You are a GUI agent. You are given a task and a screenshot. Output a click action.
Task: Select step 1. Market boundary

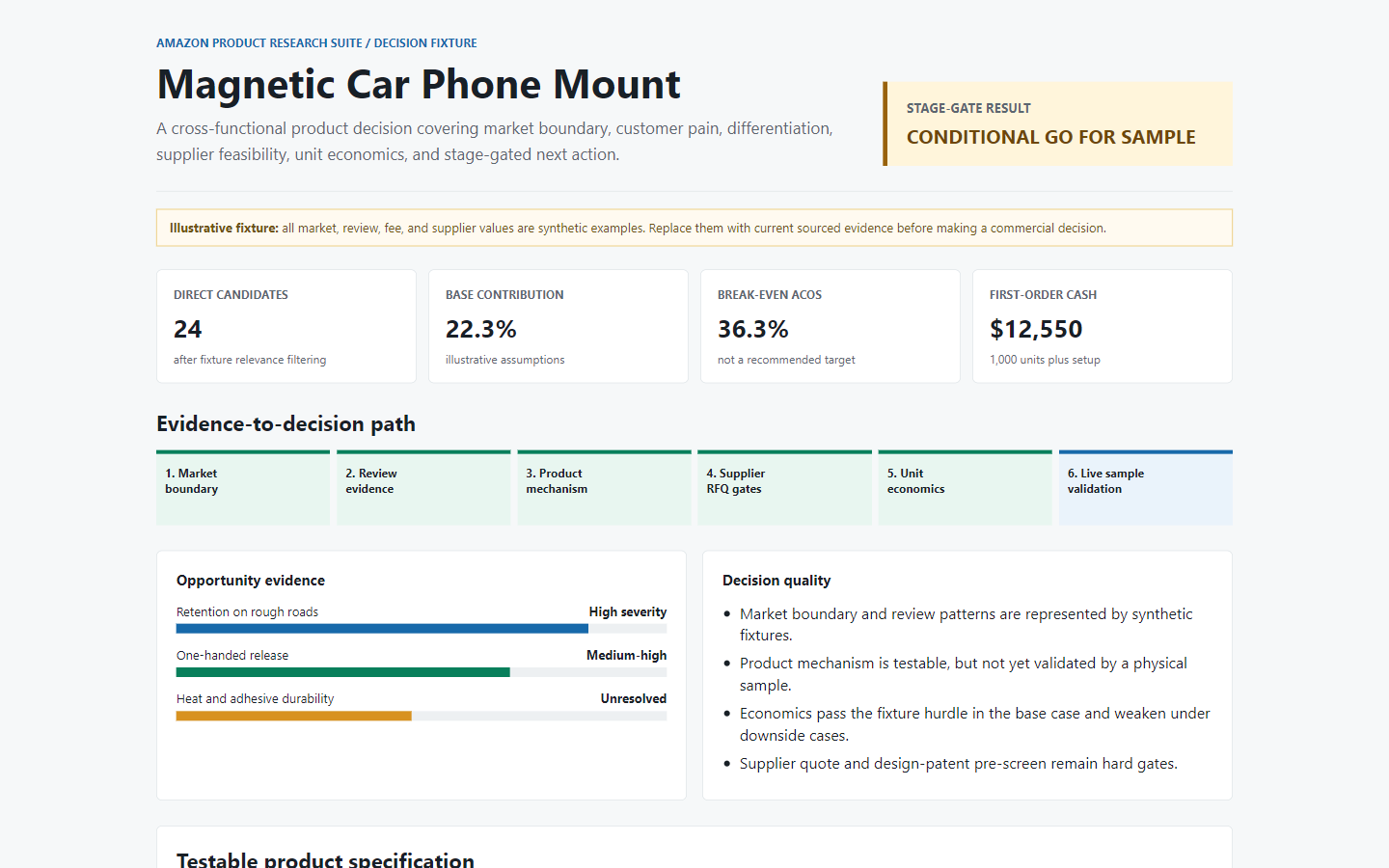point(243,487)
